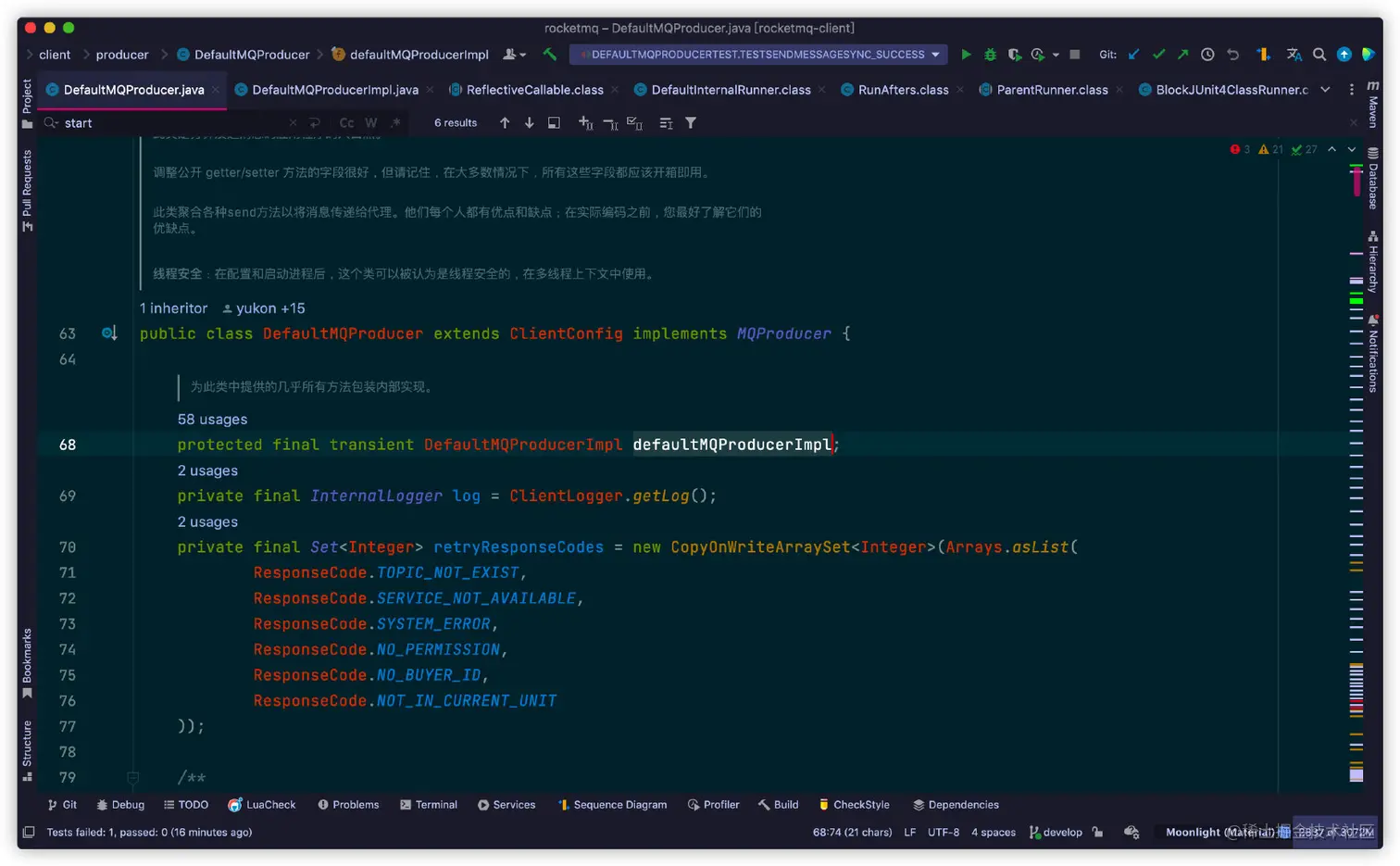Viewport: 1400px width, 866px height.
Task: Click into the search input field
Action: [171, 122]
